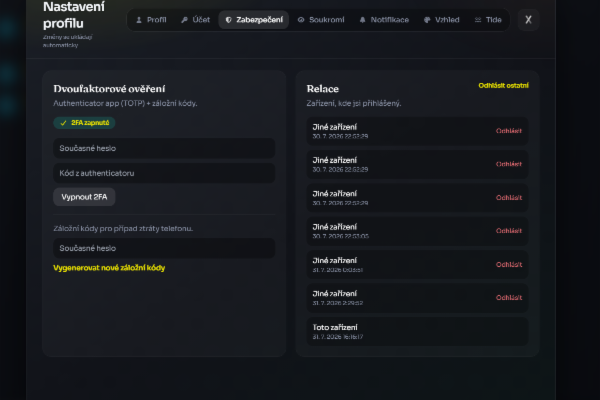Focus the first Současné heslo field
The image size is (600, 400).
[164, 148]
